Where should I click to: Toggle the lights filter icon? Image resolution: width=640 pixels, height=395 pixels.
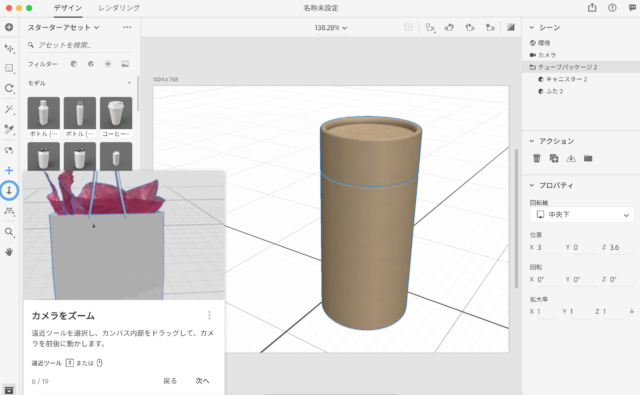(x=108, y=64)
